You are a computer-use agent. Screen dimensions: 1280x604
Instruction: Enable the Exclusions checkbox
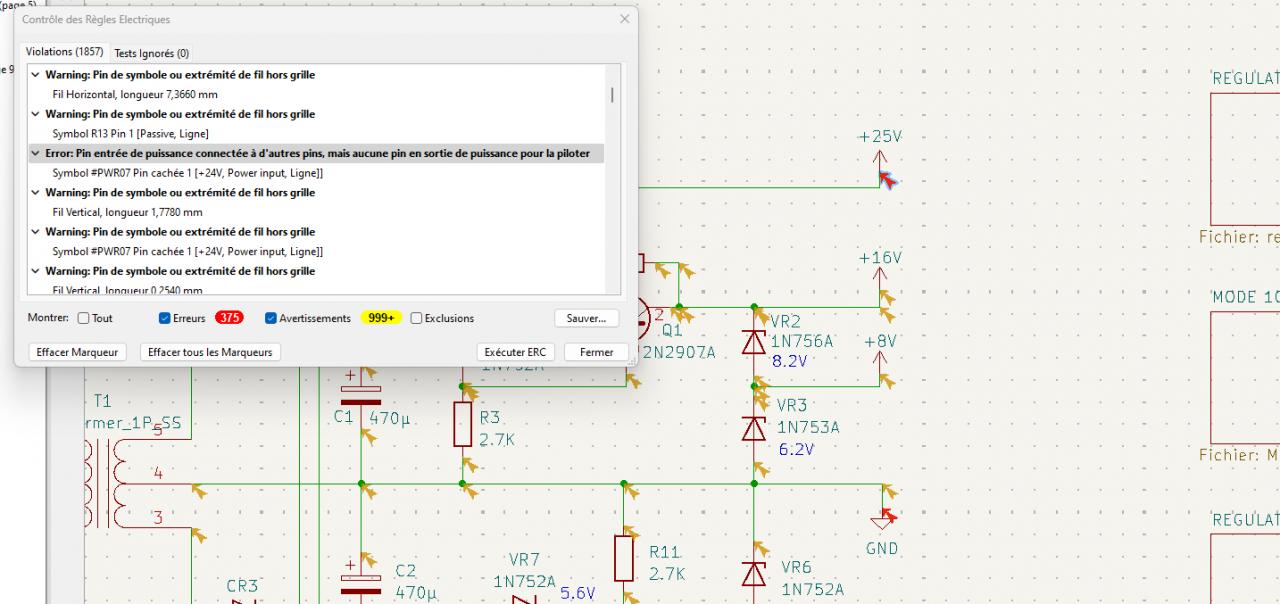point(416,318)
